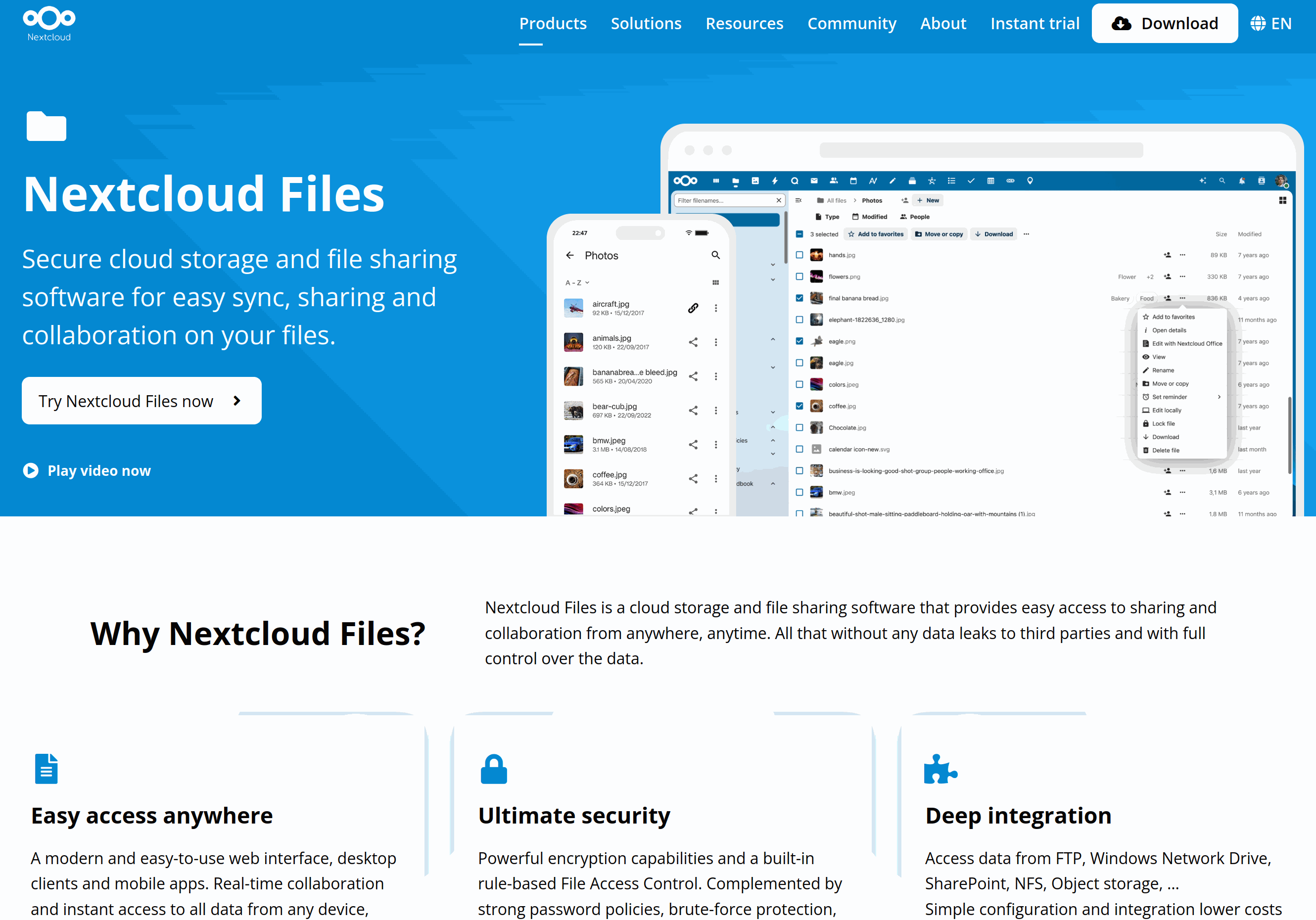The width and height of the screenshot is (1316, 920).
Task: Click back arrow in phone Photos header
Action: click(x=570, y=256)
